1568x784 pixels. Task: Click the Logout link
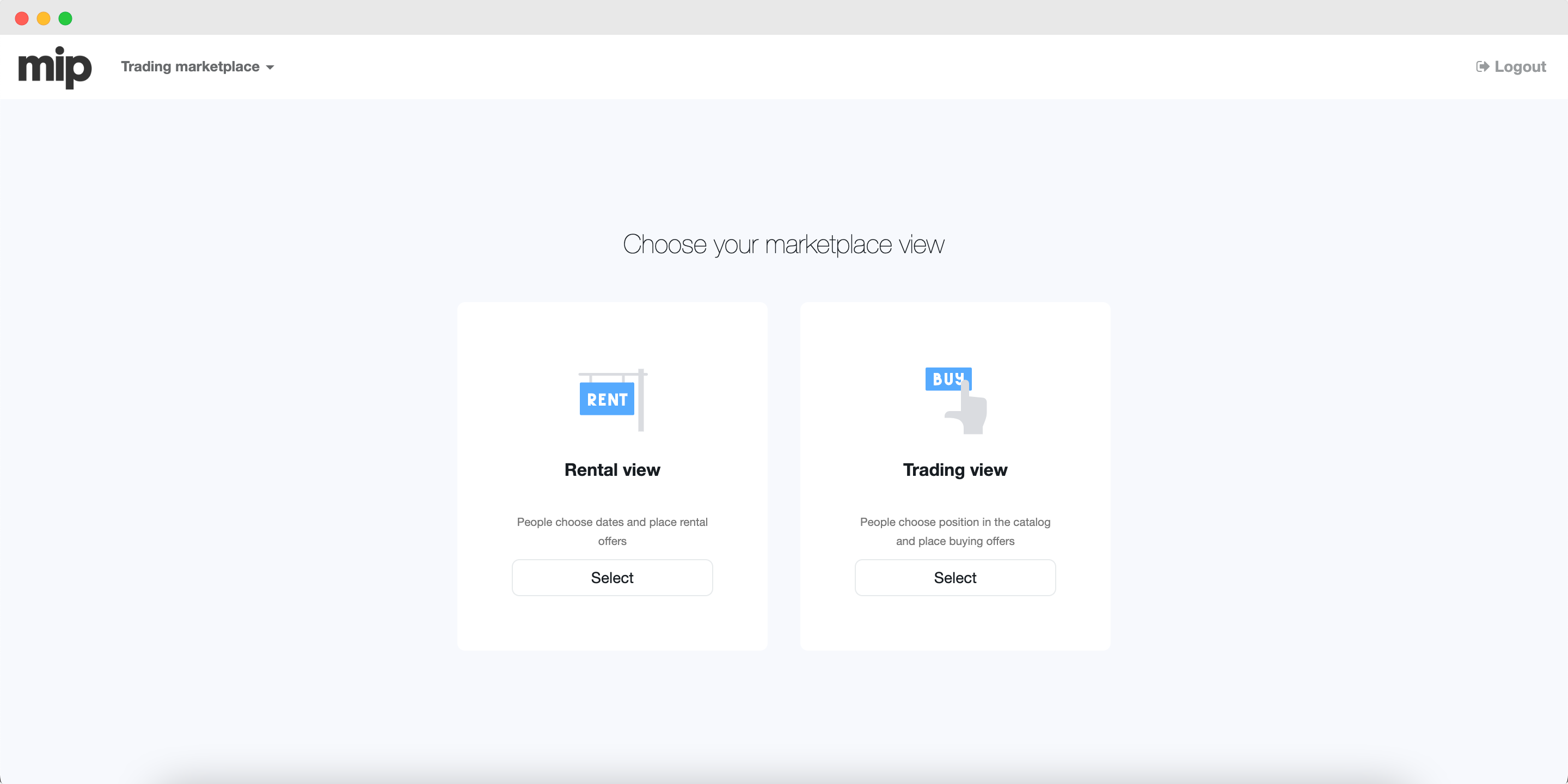[1511, 66]
